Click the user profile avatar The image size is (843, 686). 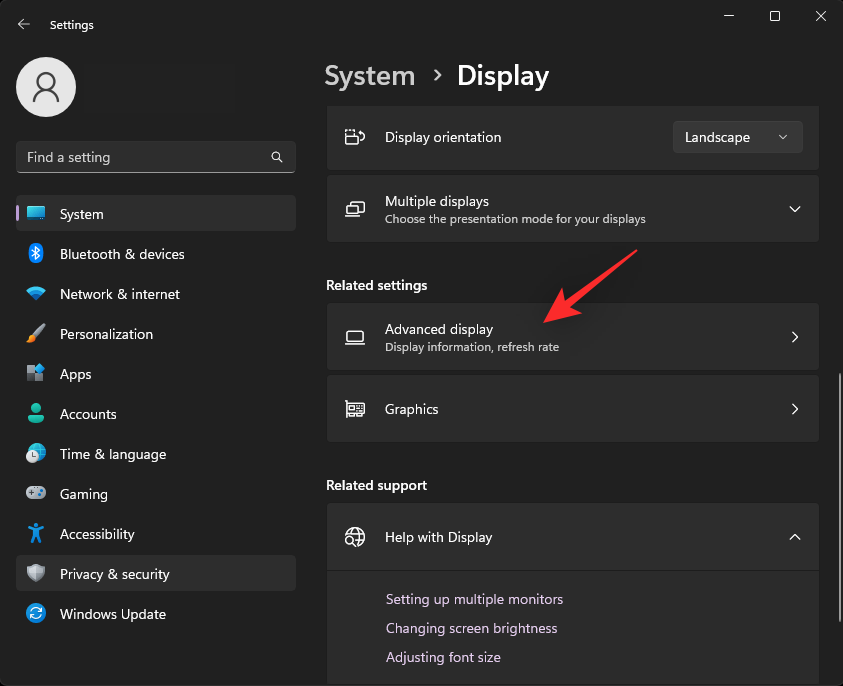point(45,87)
